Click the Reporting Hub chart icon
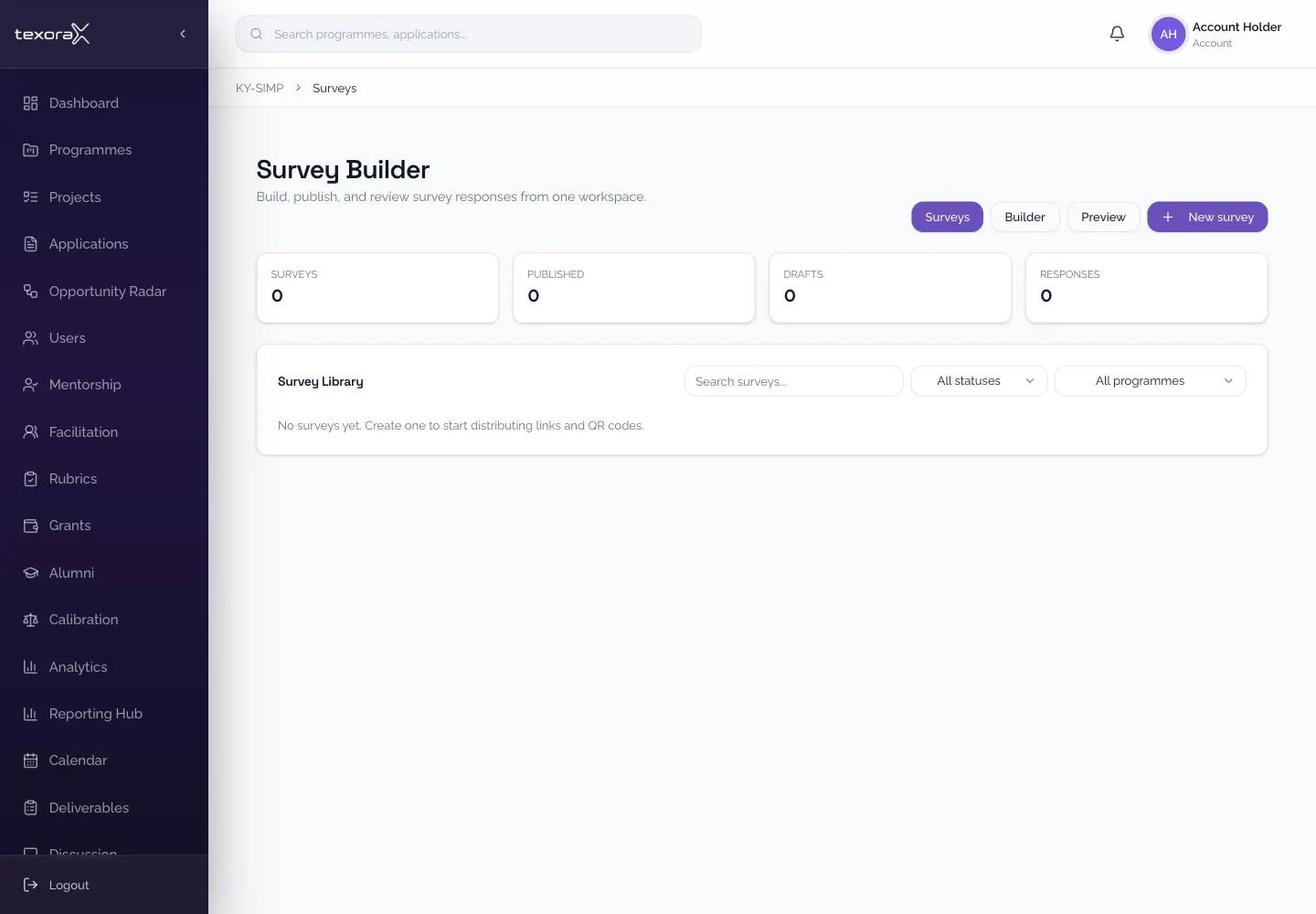The height and width of the screenshot is (914, 1316). click(30, 714)
